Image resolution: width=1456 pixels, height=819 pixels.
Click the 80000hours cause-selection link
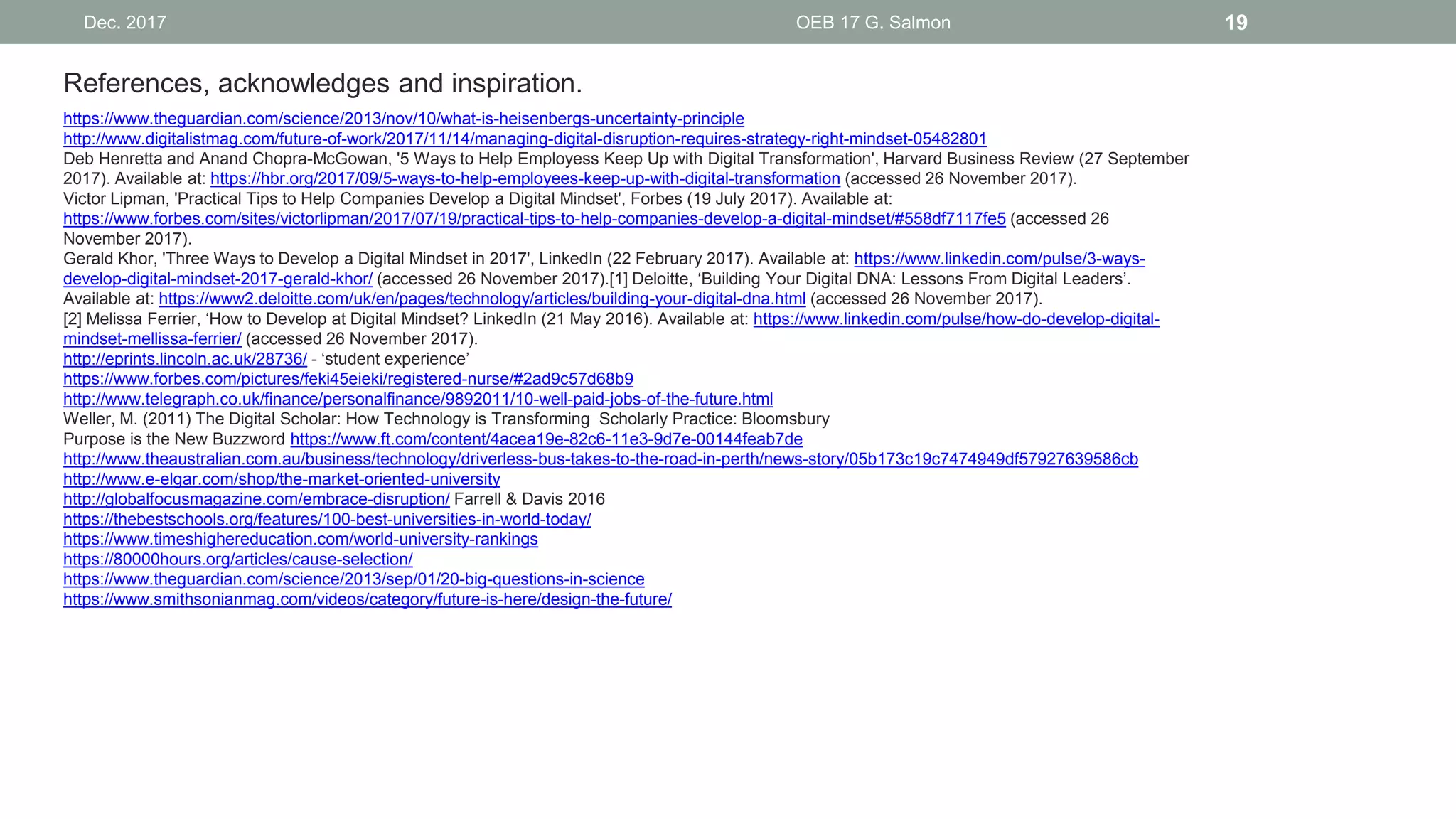click(237, 560)
